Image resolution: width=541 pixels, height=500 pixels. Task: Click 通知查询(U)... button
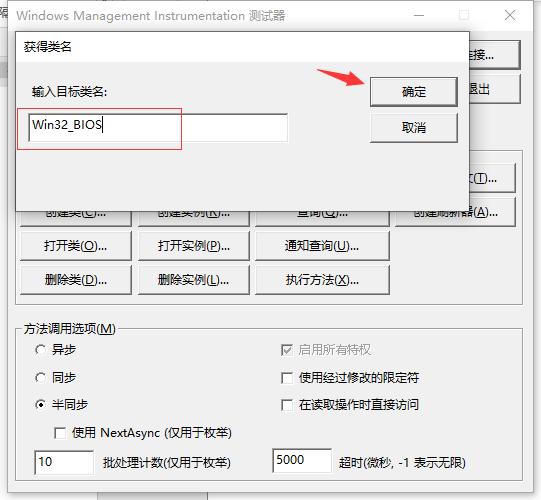[322, 246]
